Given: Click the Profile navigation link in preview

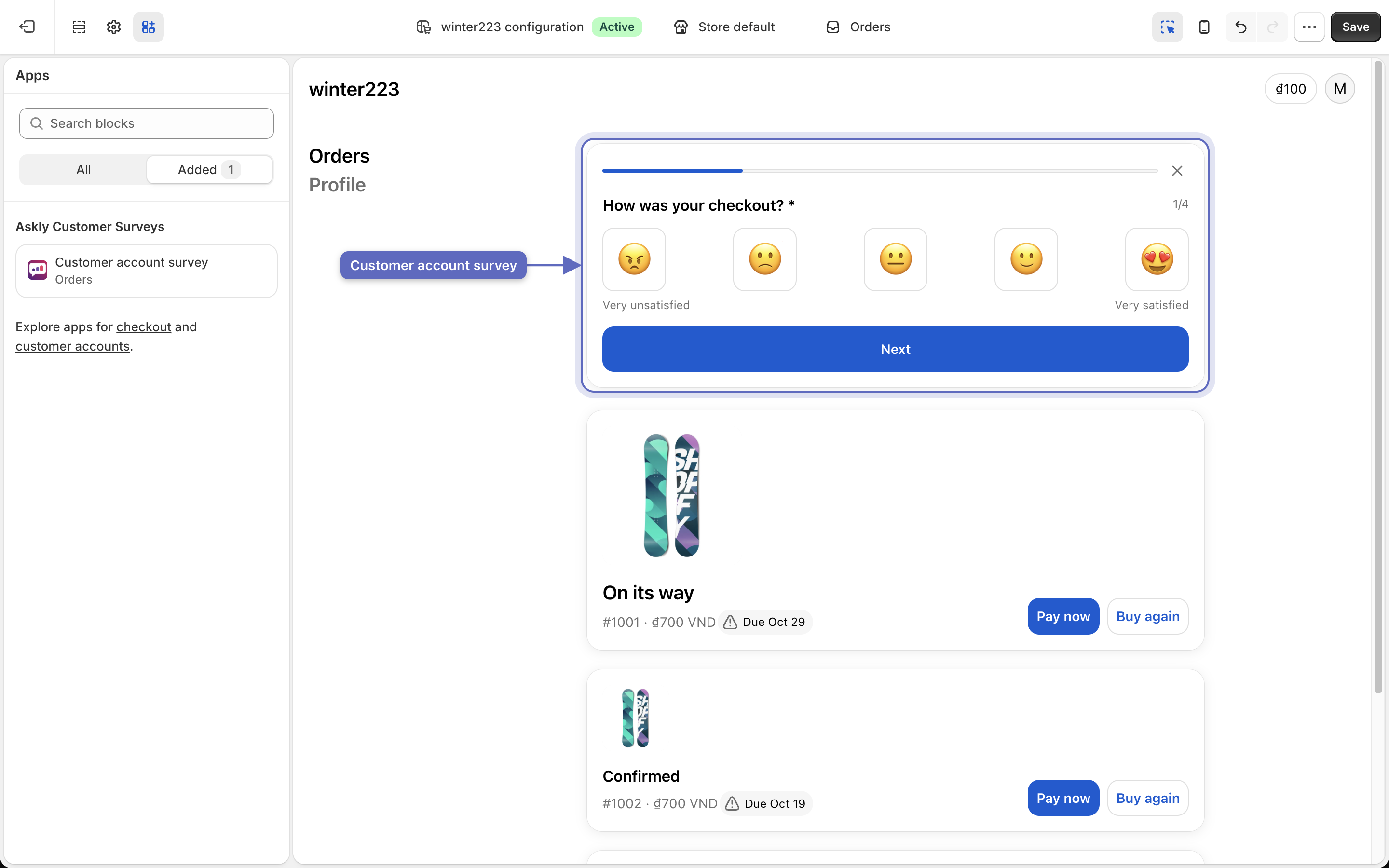Looking at the screenshot, I should (x=337, y=185).
